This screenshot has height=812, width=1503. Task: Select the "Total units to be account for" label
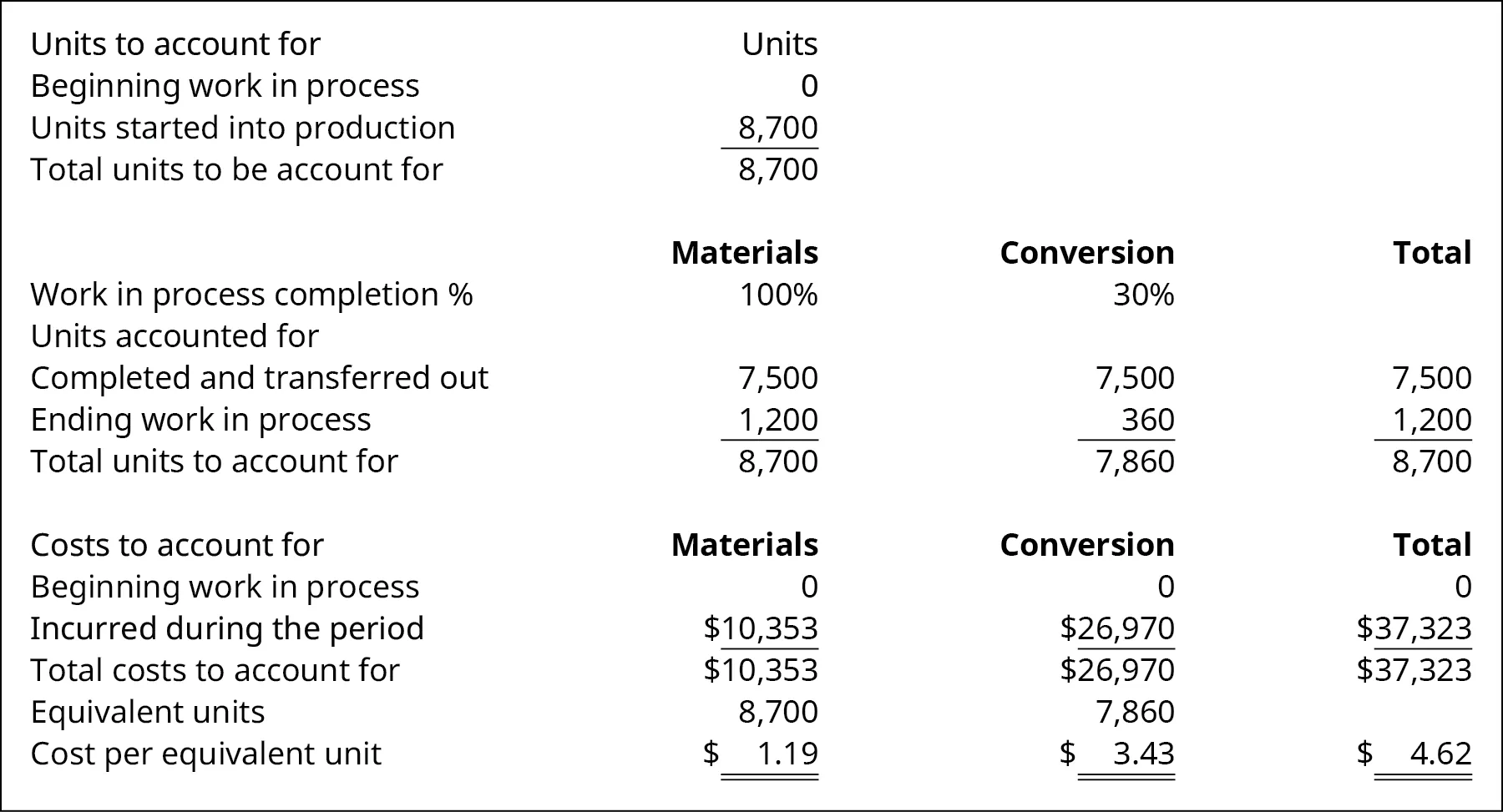tap(236, 169)
